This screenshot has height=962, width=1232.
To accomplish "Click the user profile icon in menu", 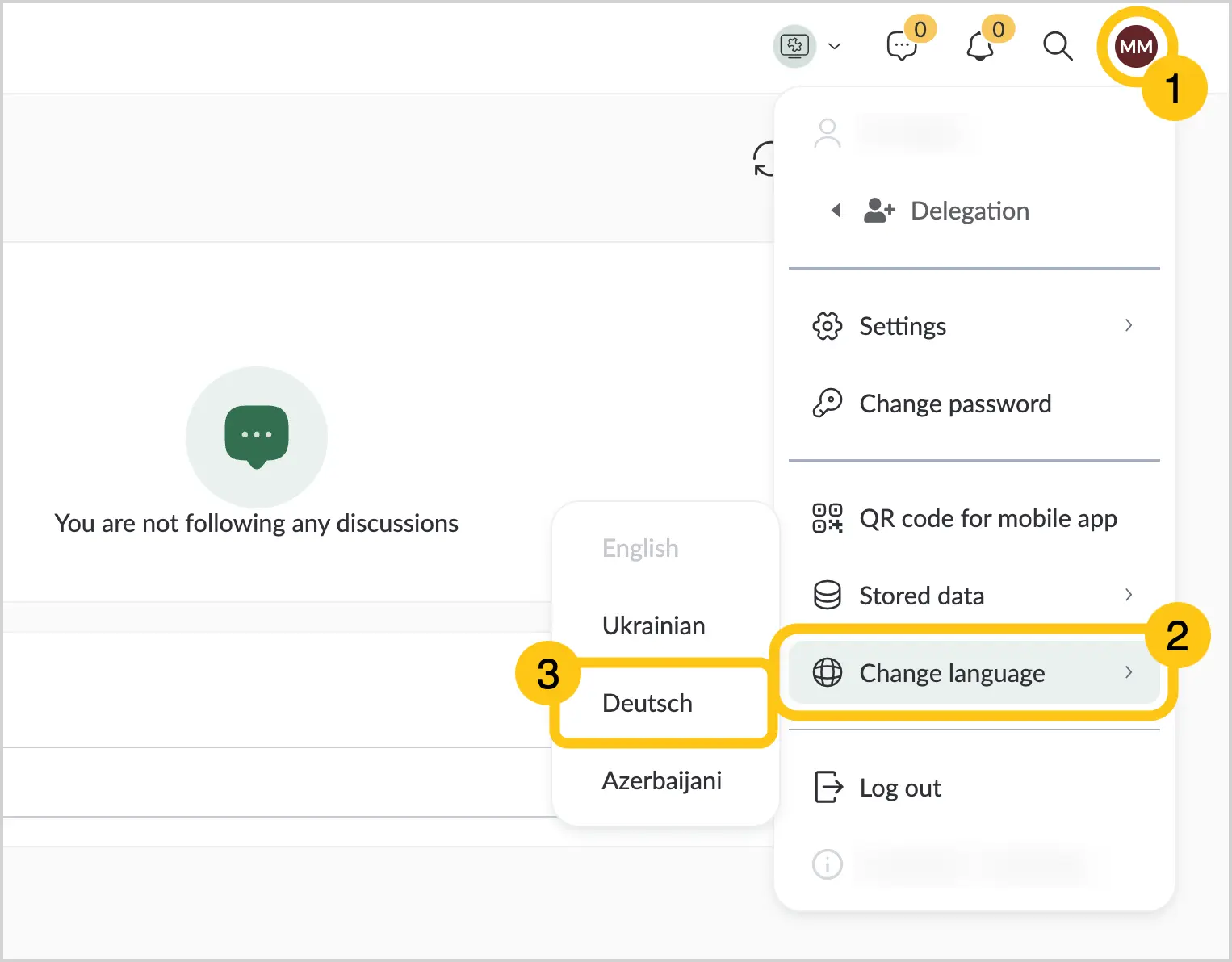I will [x=828, y=133].
